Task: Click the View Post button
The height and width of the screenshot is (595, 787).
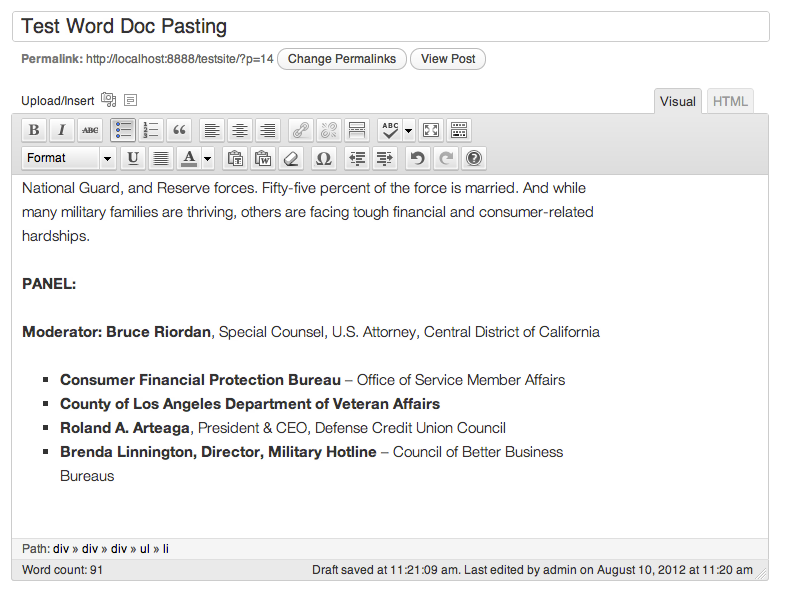Action: (448, 59)
